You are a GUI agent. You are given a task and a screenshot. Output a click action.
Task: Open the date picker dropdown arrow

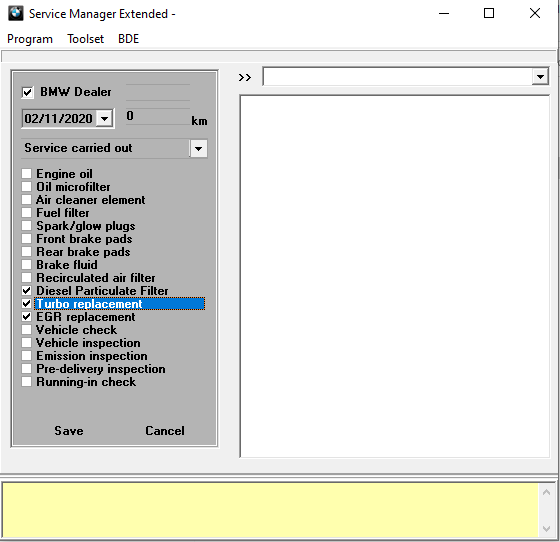pyautogui.click(x=104, y=118)
